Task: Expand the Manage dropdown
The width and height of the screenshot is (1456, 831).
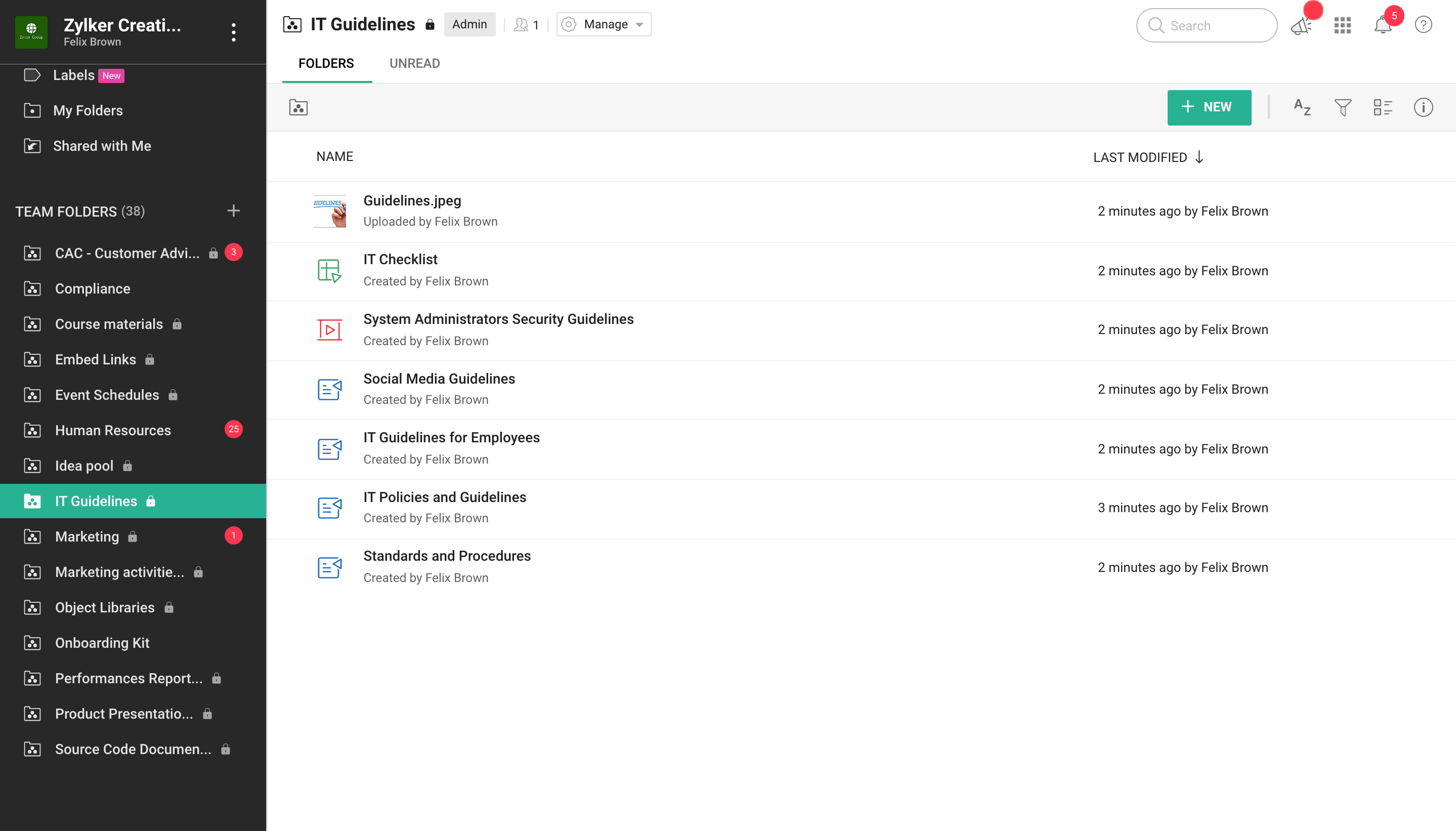Action: point(604,24)
